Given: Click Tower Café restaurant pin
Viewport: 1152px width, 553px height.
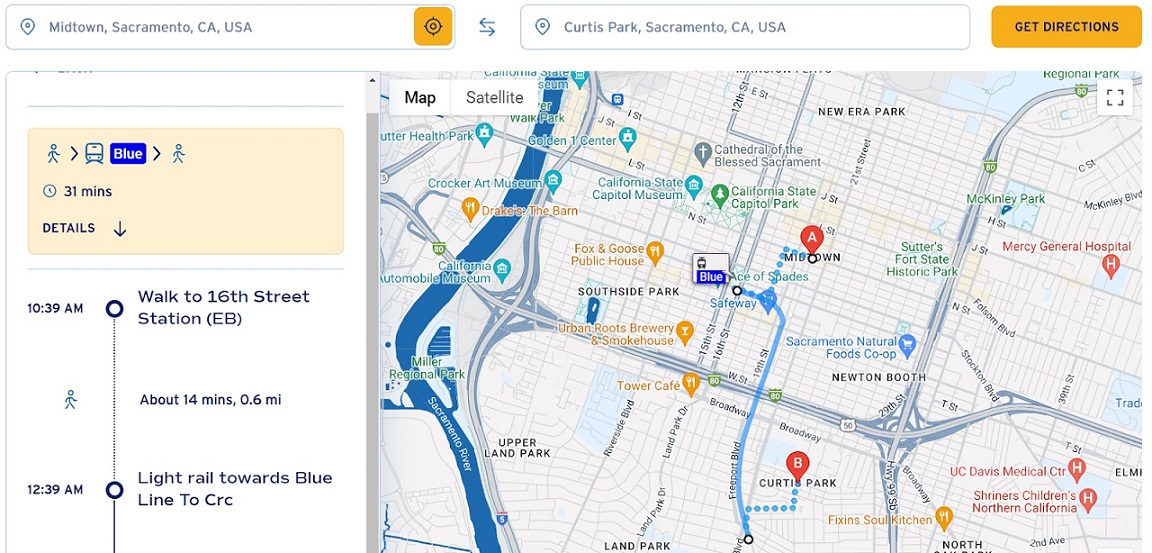Looking at the screenshot, I should [690, 384].
